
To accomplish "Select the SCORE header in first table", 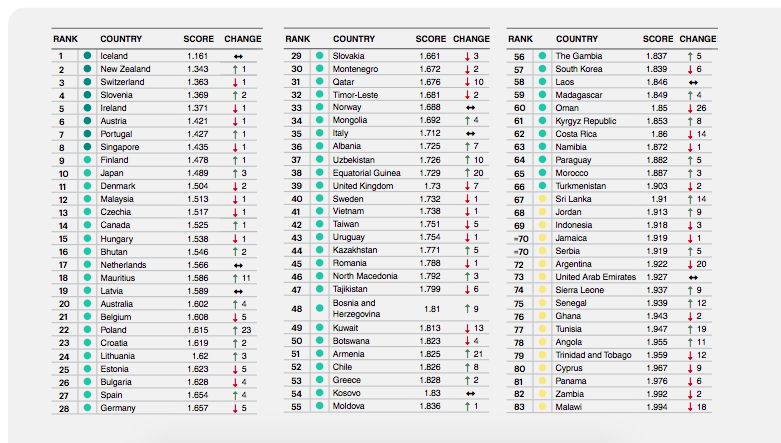I will point(198,39).
